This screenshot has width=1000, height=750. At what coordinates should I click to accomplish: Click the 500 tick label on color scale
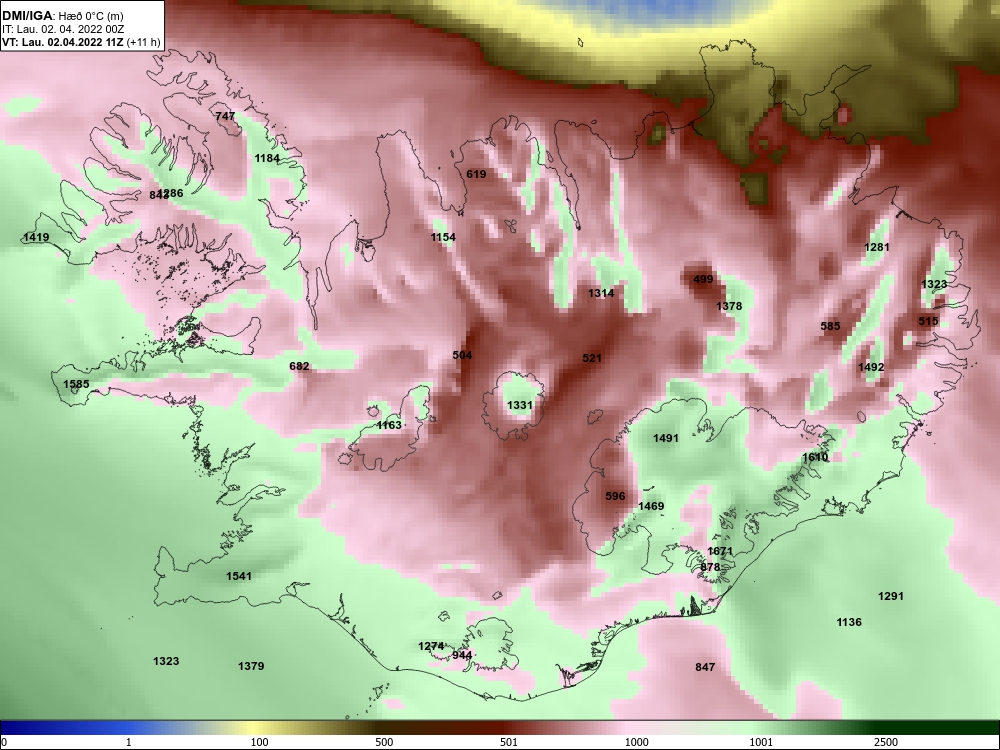pyautogui.click(x=384, y=742)
